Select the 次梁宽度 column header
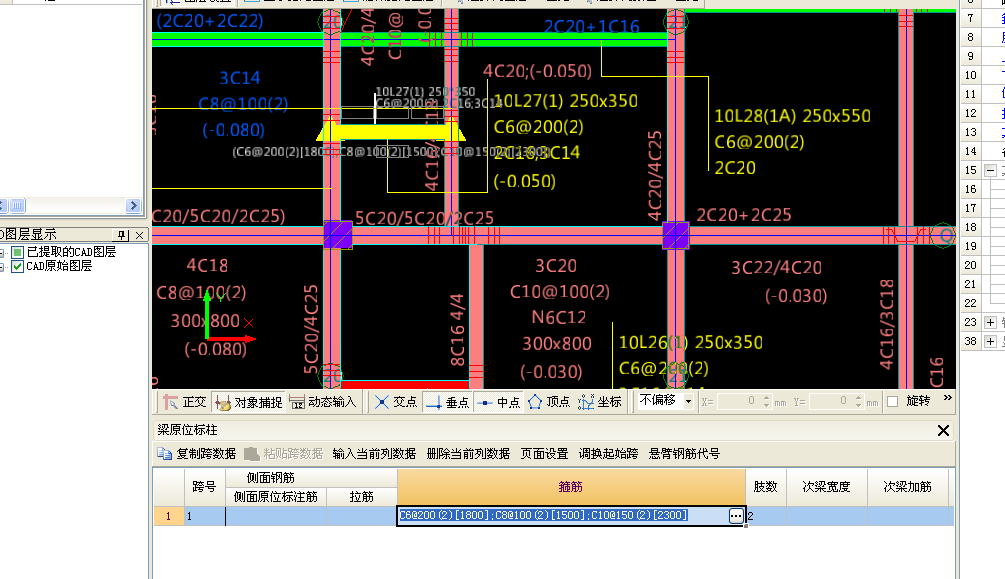The width and height of the screenshot is (1005, 579). click(x=826, y=487)
